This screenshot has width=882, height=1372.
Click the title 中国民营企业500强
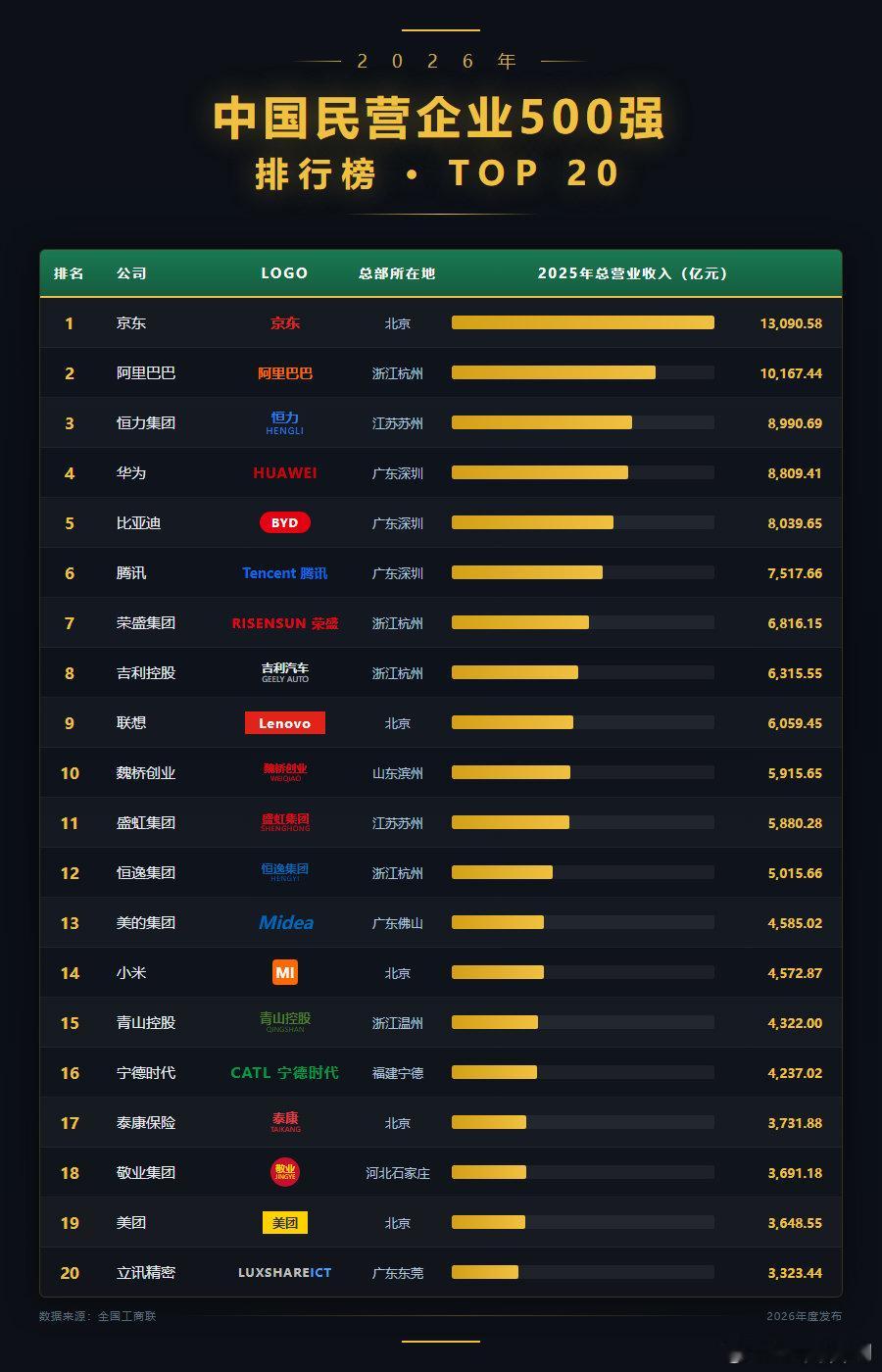point(440,119)
